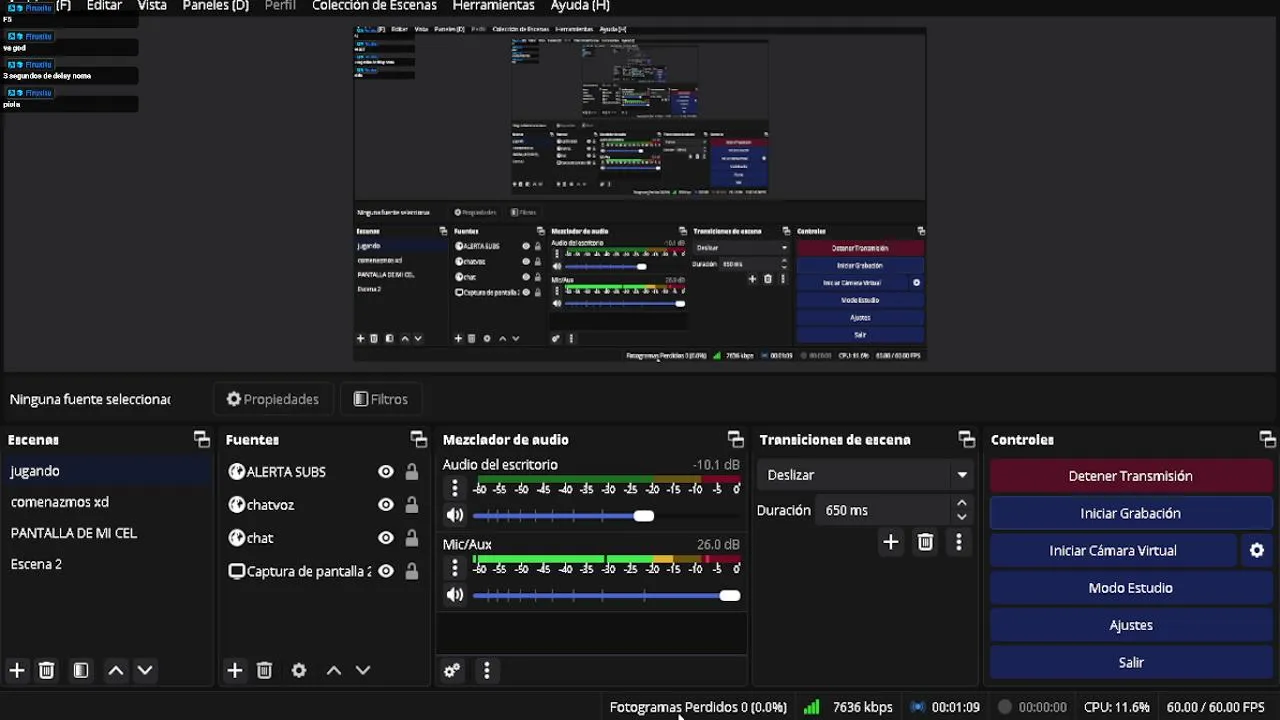Viewport: 1280px width, 720px height.
Task: Add a new scene transition
Action: tap(891, 542)
